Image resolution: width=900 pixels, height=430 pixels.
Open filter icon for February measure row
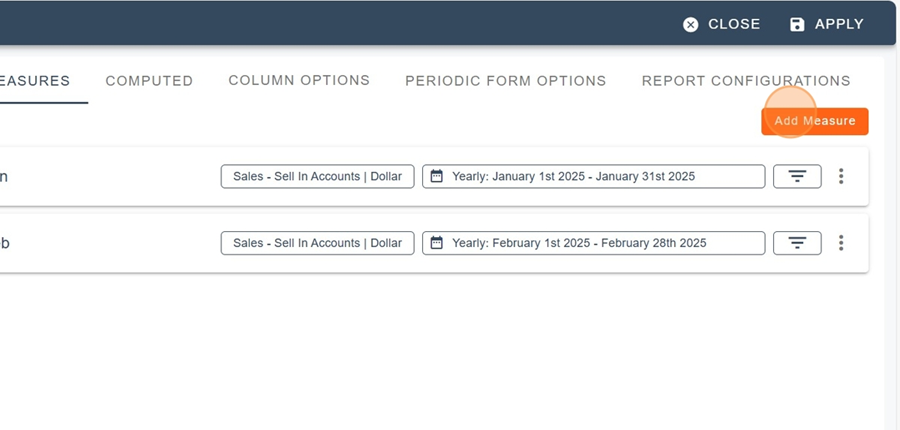tap(797, 243)
